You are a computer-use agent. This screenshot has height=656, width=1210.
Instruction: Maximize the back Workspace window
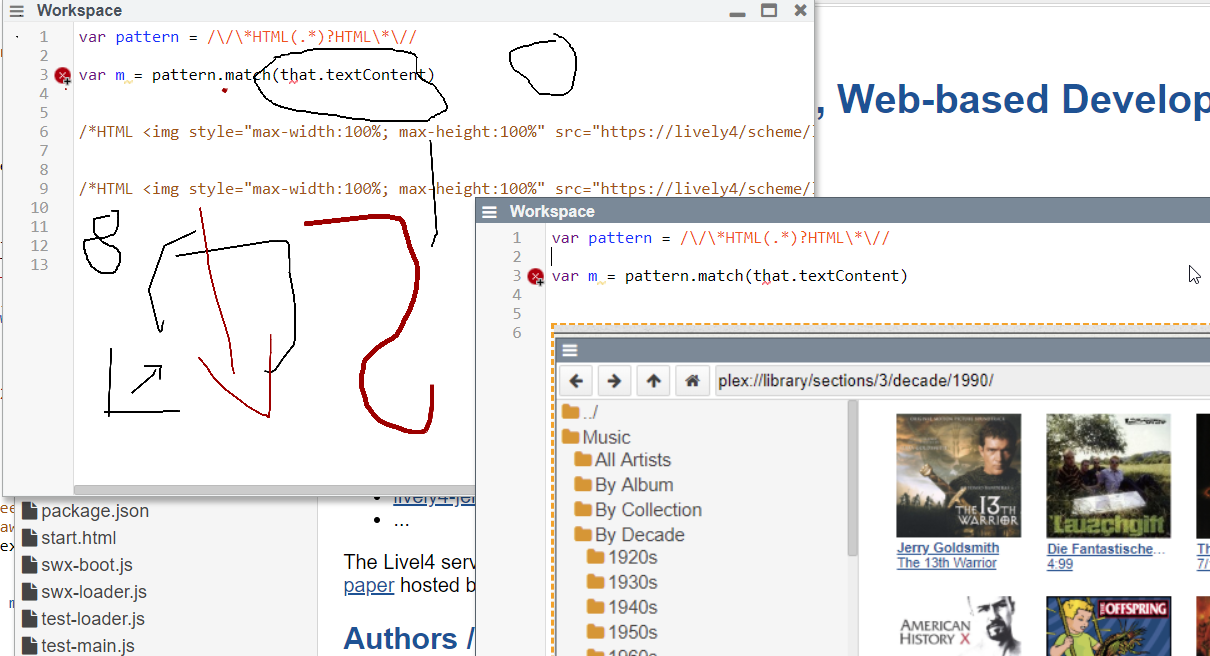[x=768, y=11]
